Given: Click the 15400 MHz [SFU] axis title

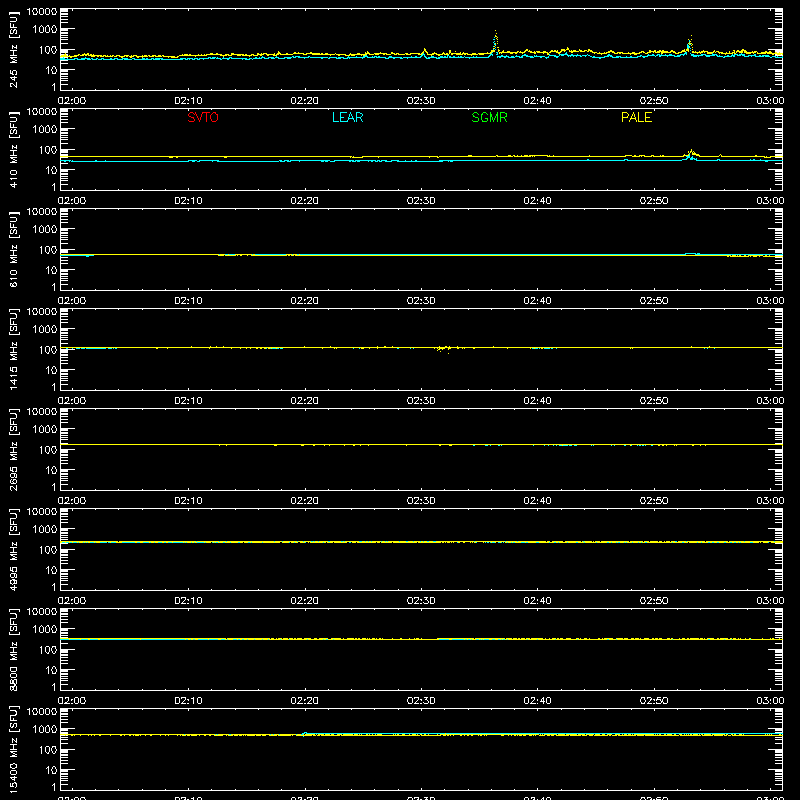Looking at the screenshot, I should click(x=14, y=749).
